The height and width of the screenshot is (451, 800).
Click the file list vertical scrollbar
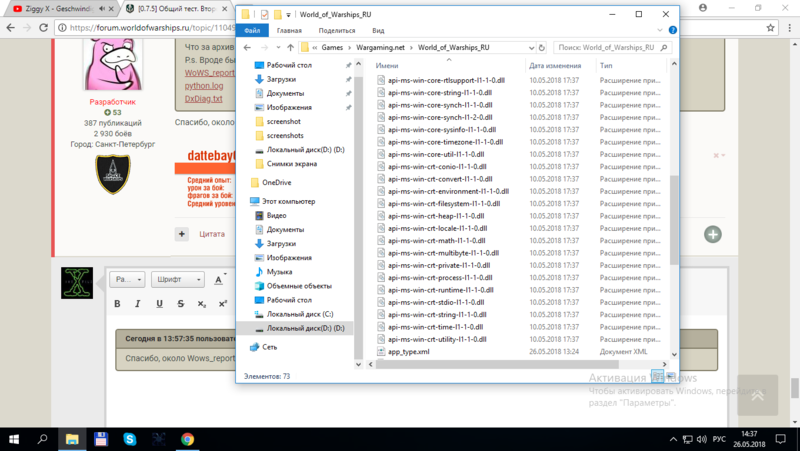point(674,219)
